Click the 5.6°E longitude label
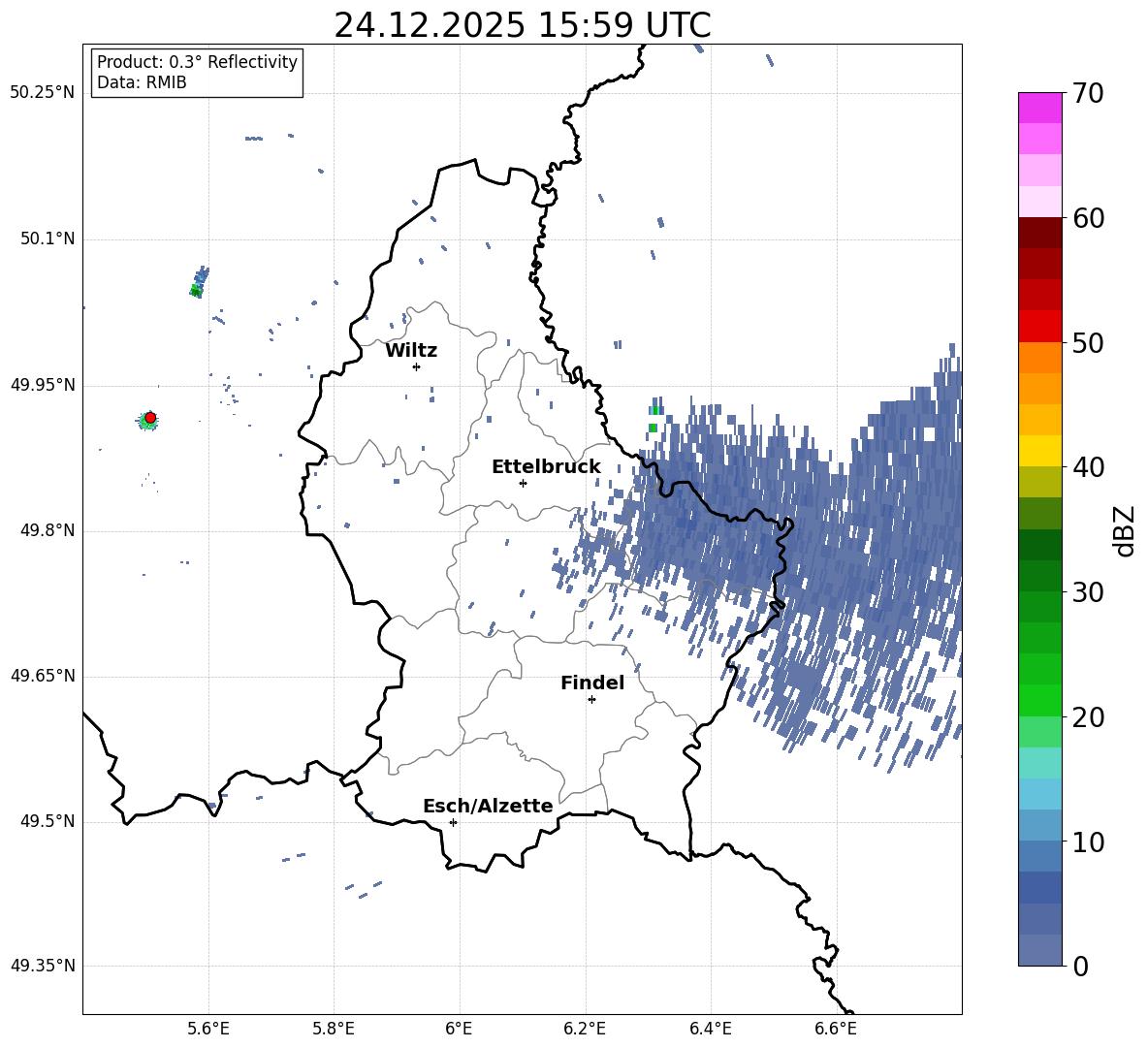This screenshot has width=1148, height=1048. (208, 1029)
